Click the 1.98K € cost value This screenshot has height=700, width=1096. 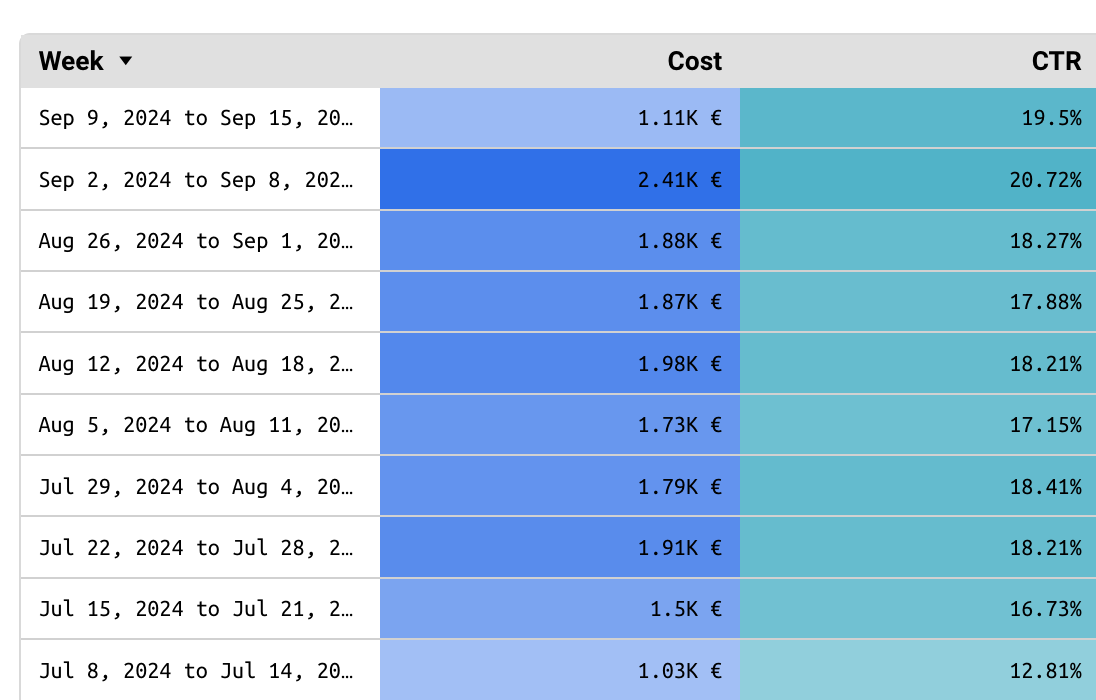point(679,364)
